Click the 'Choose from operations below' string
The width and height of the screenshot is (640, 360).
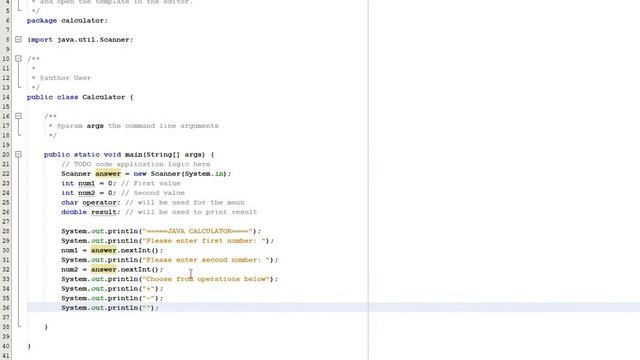coord(206,279)
